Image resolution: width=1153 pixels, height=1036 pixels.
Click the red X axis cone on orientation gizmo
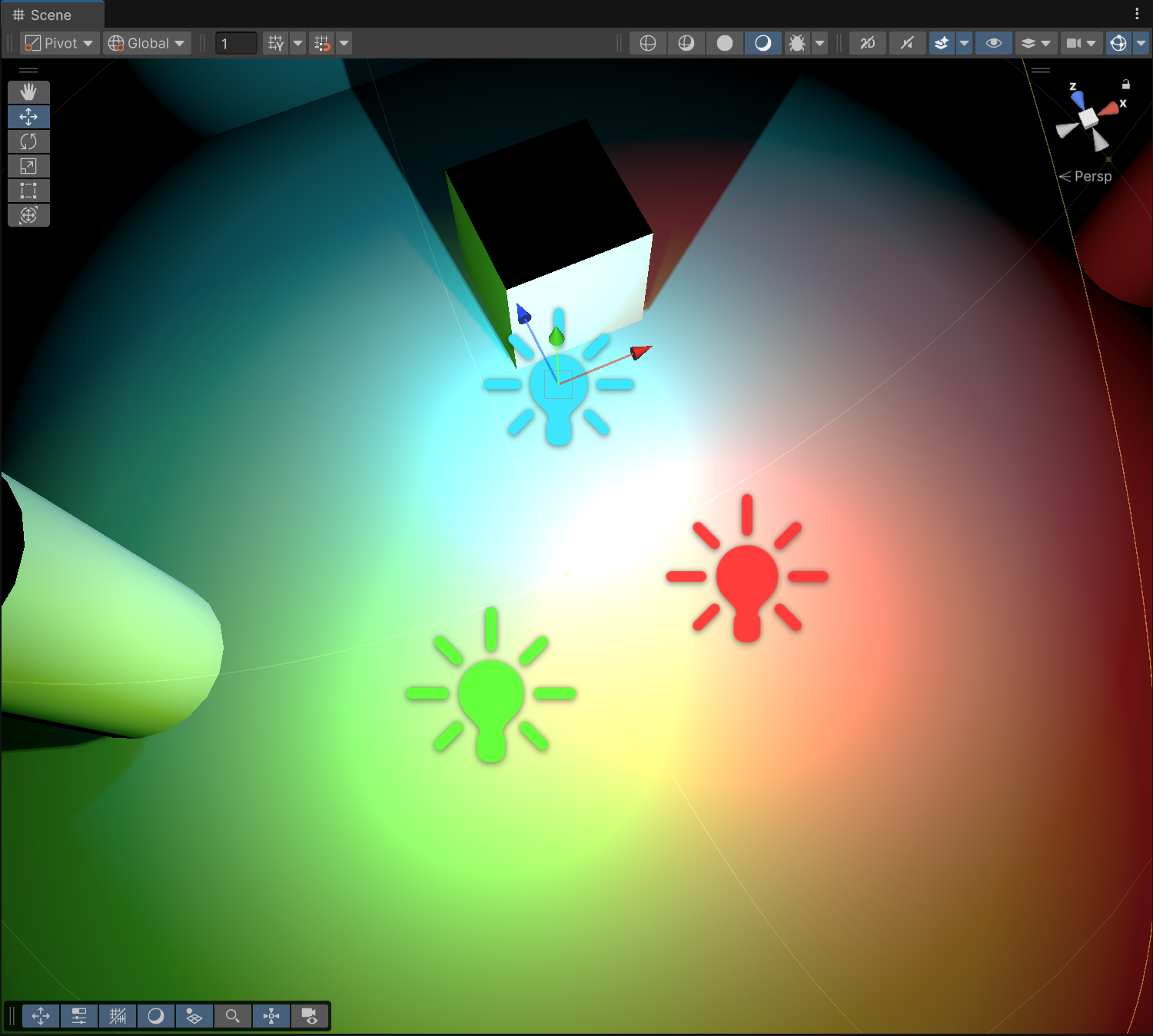[x=1109, y=109]
